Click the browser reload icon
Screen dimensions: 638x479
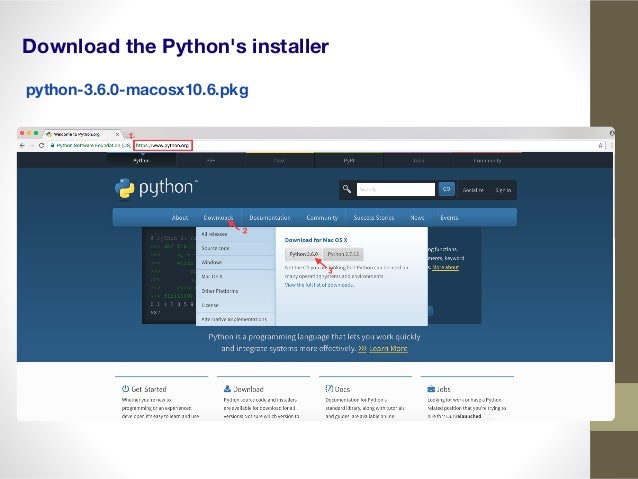41,145
